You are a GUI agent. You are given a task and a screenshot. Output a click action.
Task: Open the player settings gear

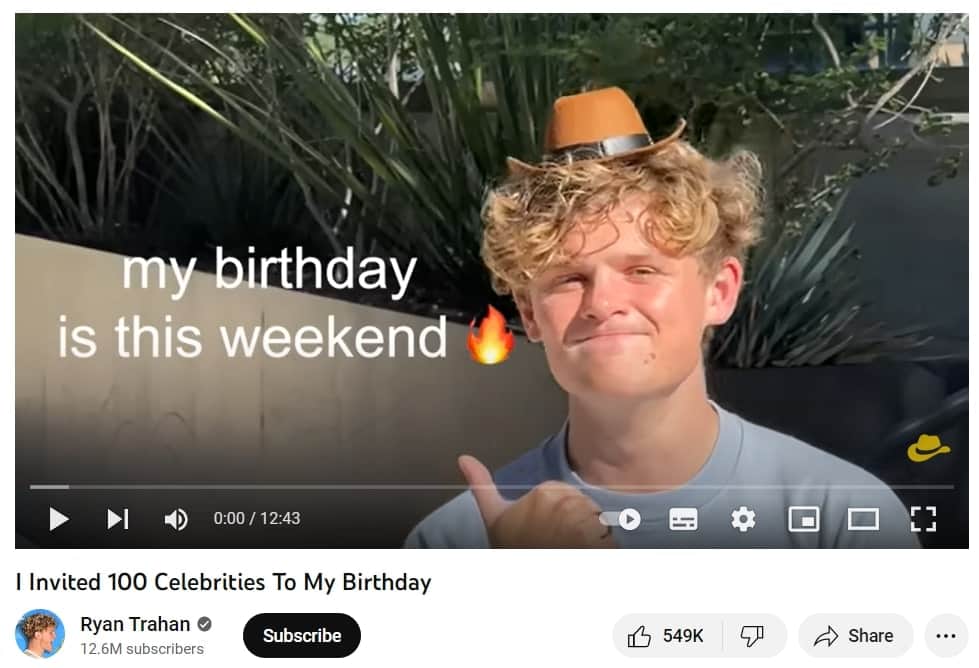[x=743, y=519]
